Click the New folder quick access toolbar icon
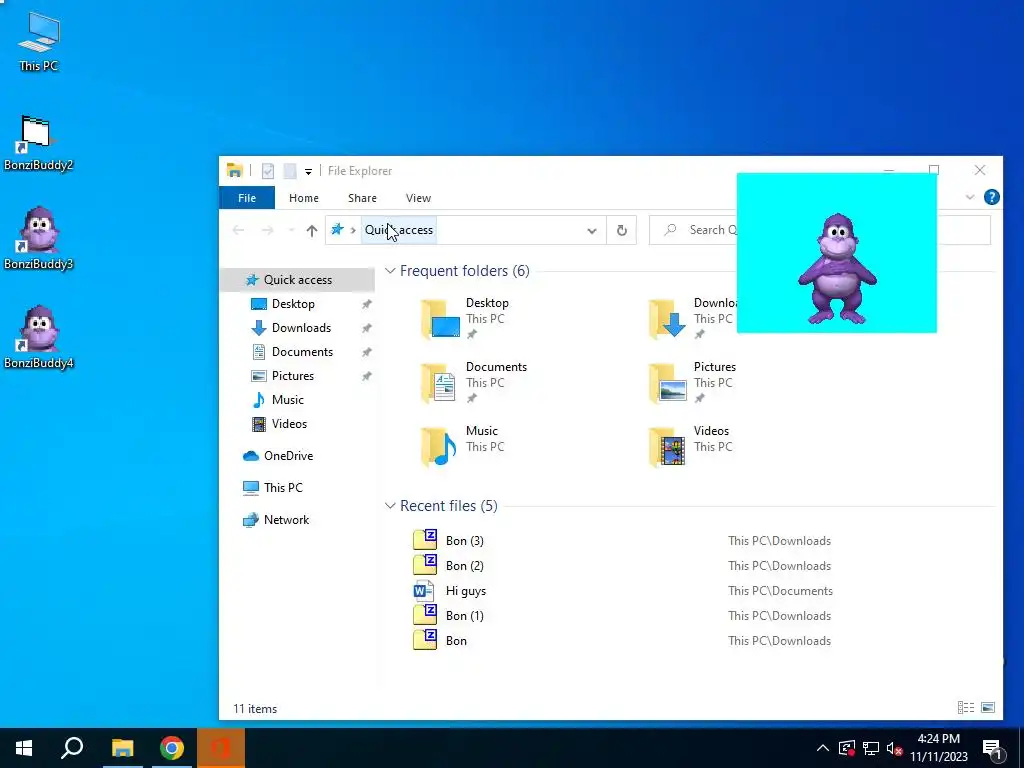The height and width of the screenshot is (768, 1024). pyautogui.click(x=290, y=171)
